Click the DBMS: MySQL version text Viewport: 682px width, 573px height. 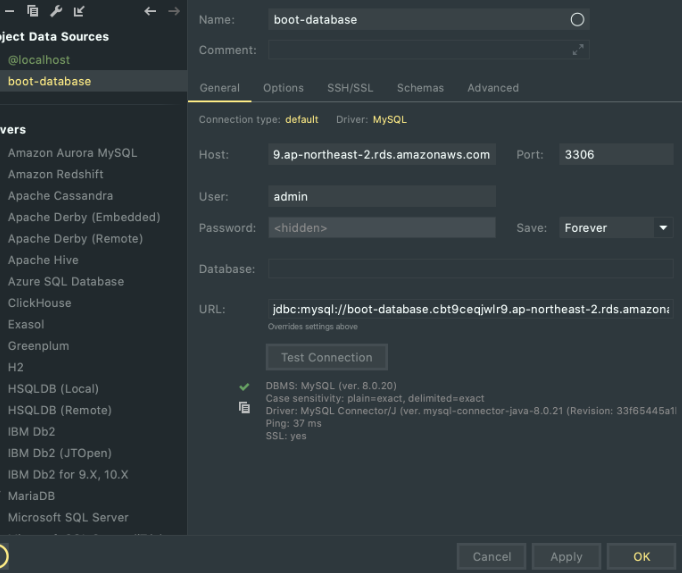(x=331, y=386)
